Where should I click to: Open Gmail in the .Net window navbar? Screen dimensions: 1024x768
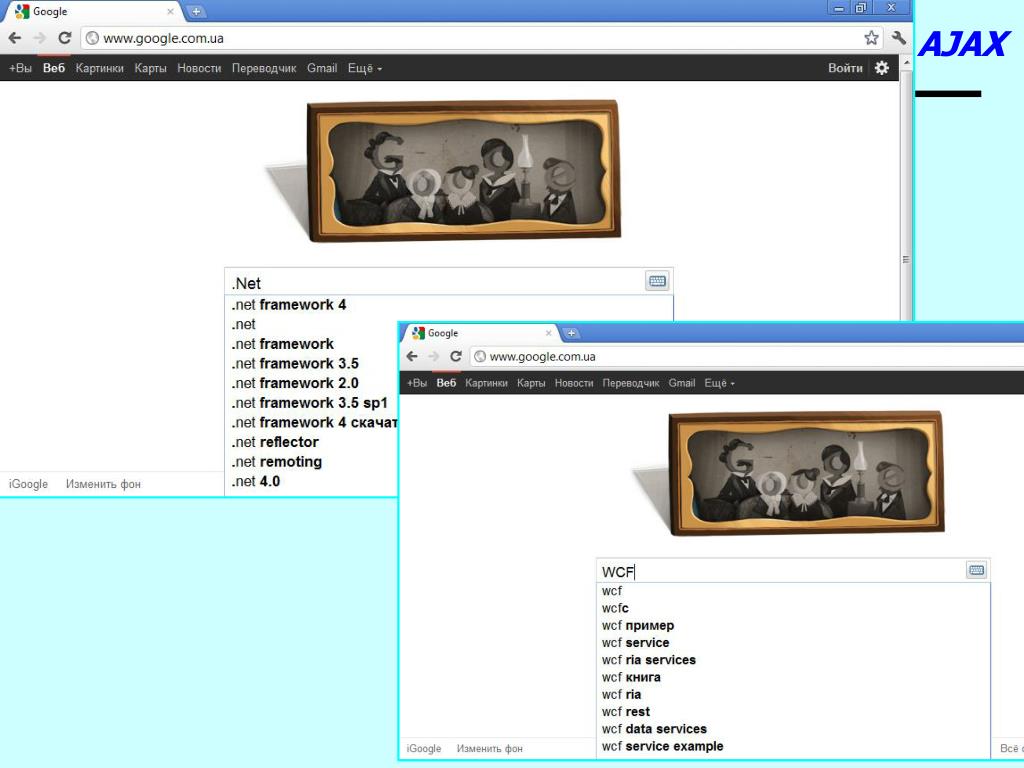(322, 68)
